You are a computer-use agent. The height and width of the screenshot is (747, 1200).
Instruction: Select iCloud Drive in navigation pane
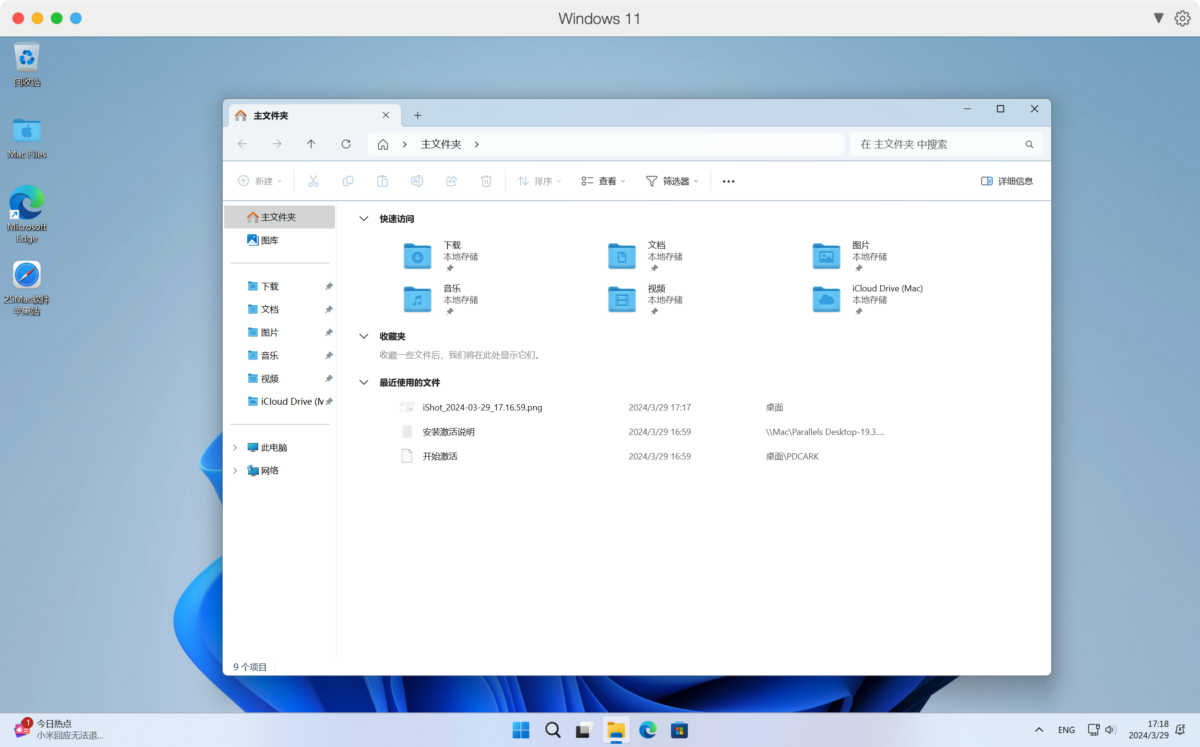[x=279, y=401]
